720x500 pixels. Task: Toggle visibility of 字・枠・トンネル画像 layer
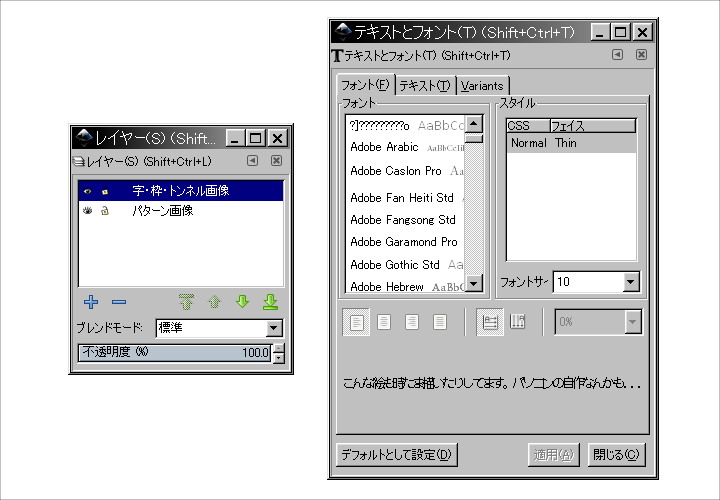click(87, 191)
